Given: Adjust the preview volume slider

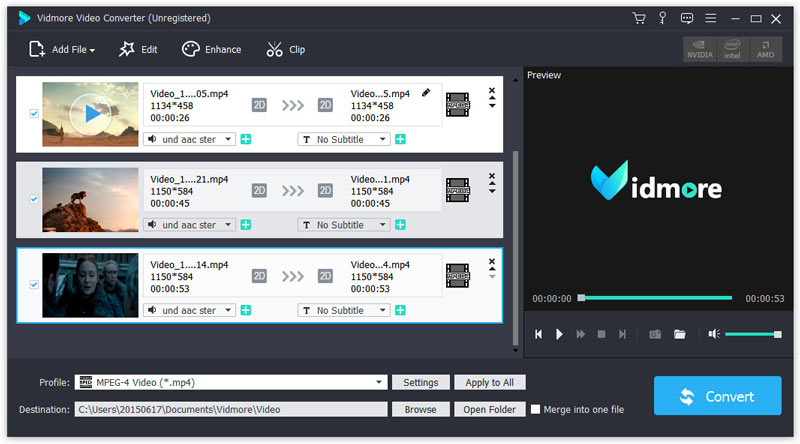Looking at the screenshot, I should click(x=752, y=334).
